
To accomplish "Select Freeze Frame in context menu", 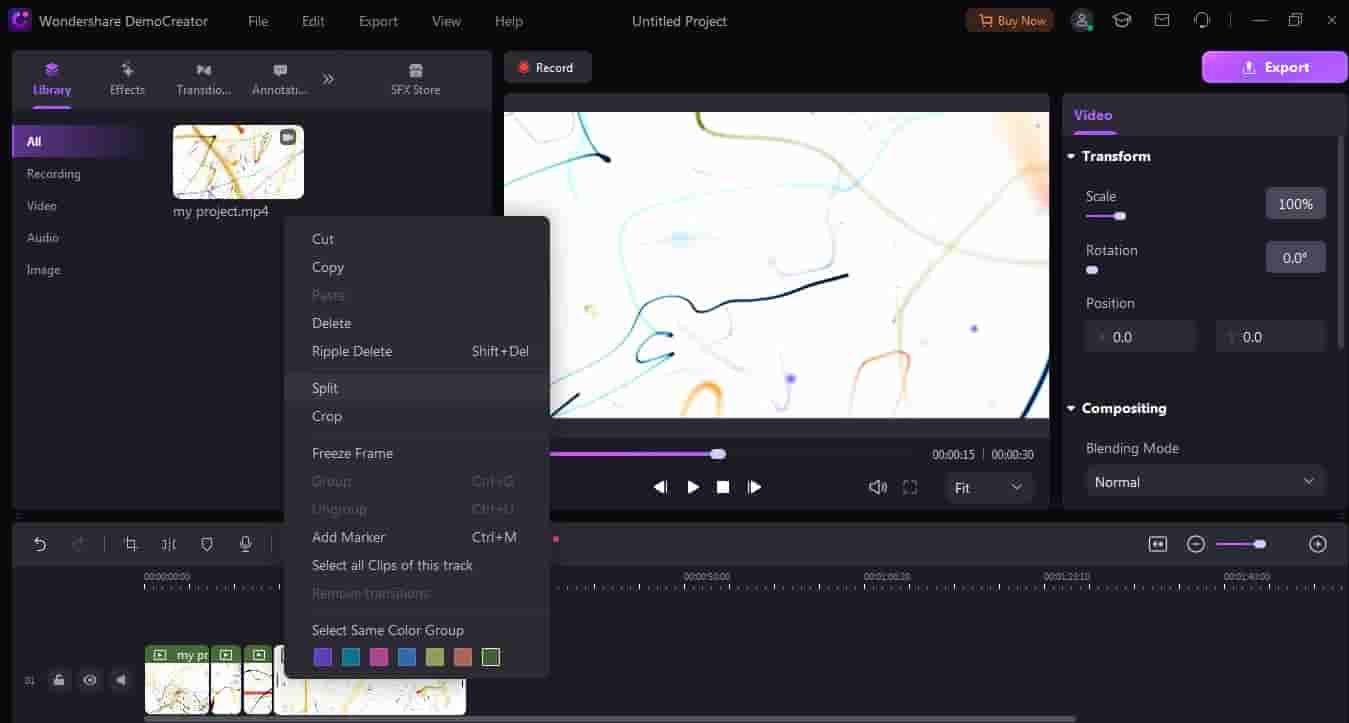I will tap(352, 453).
